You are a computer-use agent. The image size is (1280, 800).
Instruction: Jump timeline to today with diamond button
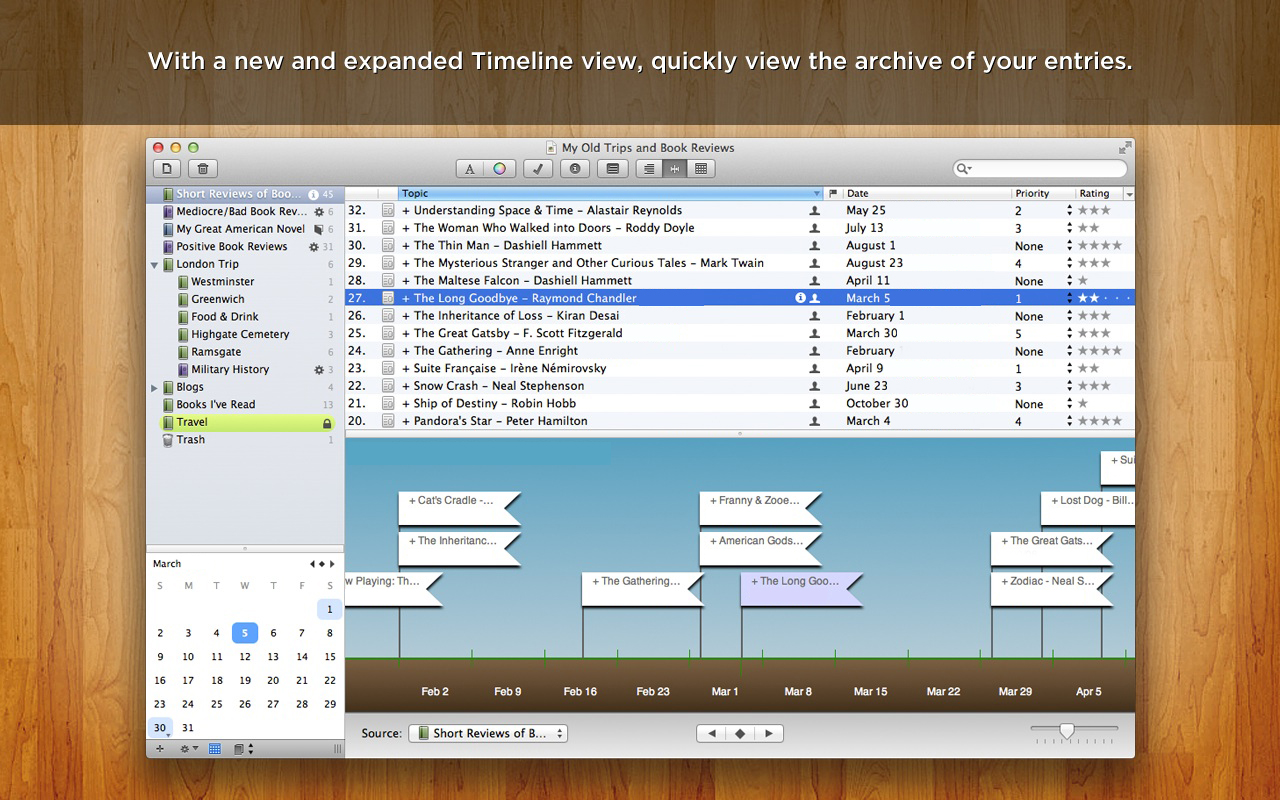[740, 734]
